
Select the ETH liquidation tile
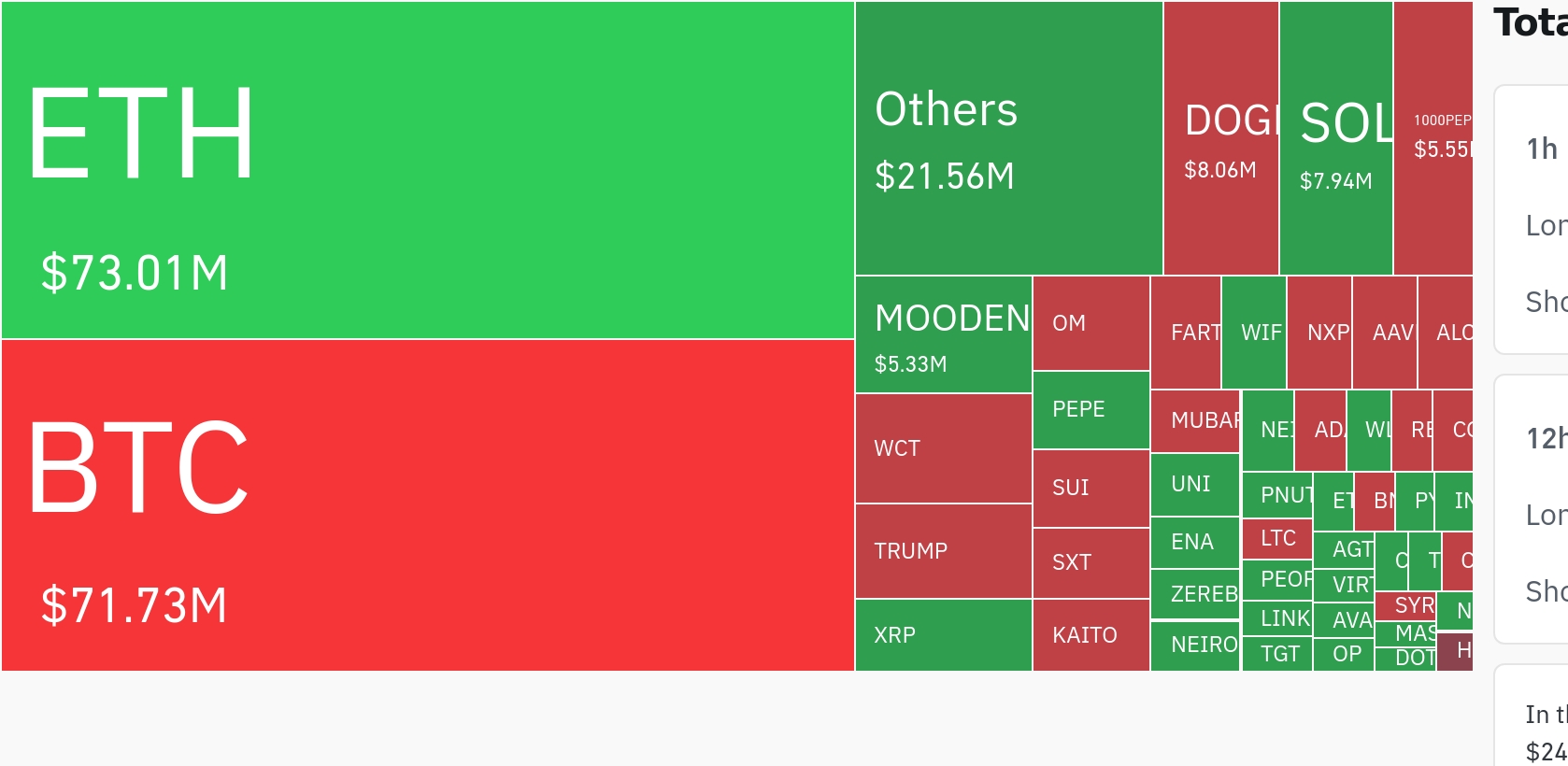(428, 170)
